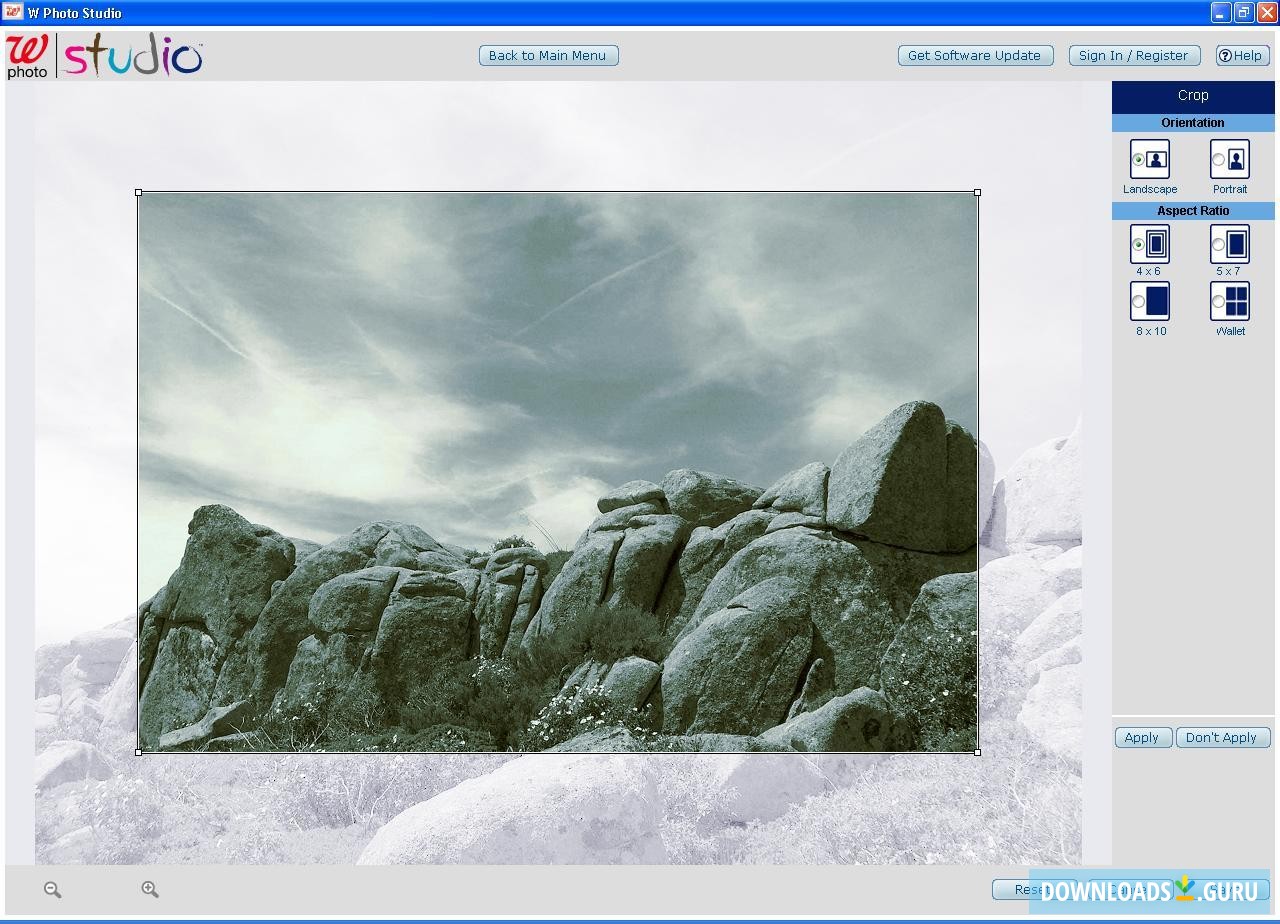
Task: Select the Portrait radio button
Action: coord(1218,159)
